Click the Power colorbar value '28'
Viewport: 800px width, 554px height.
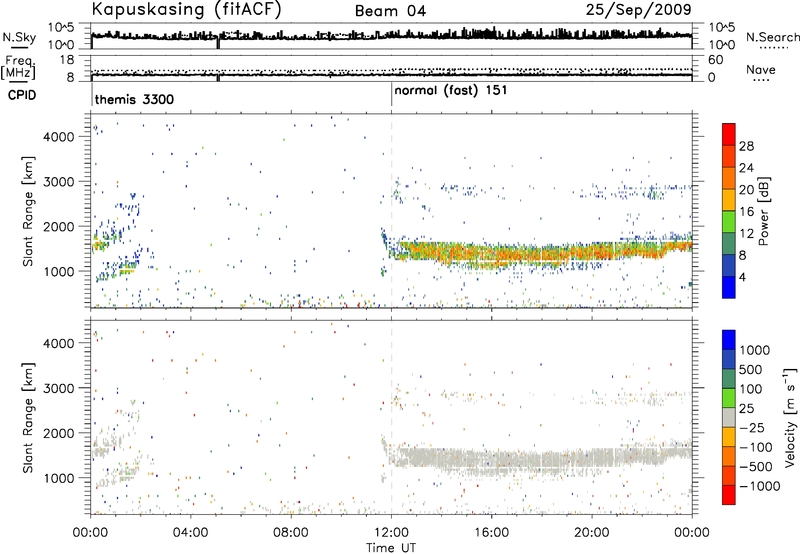(x=746, y=146)
